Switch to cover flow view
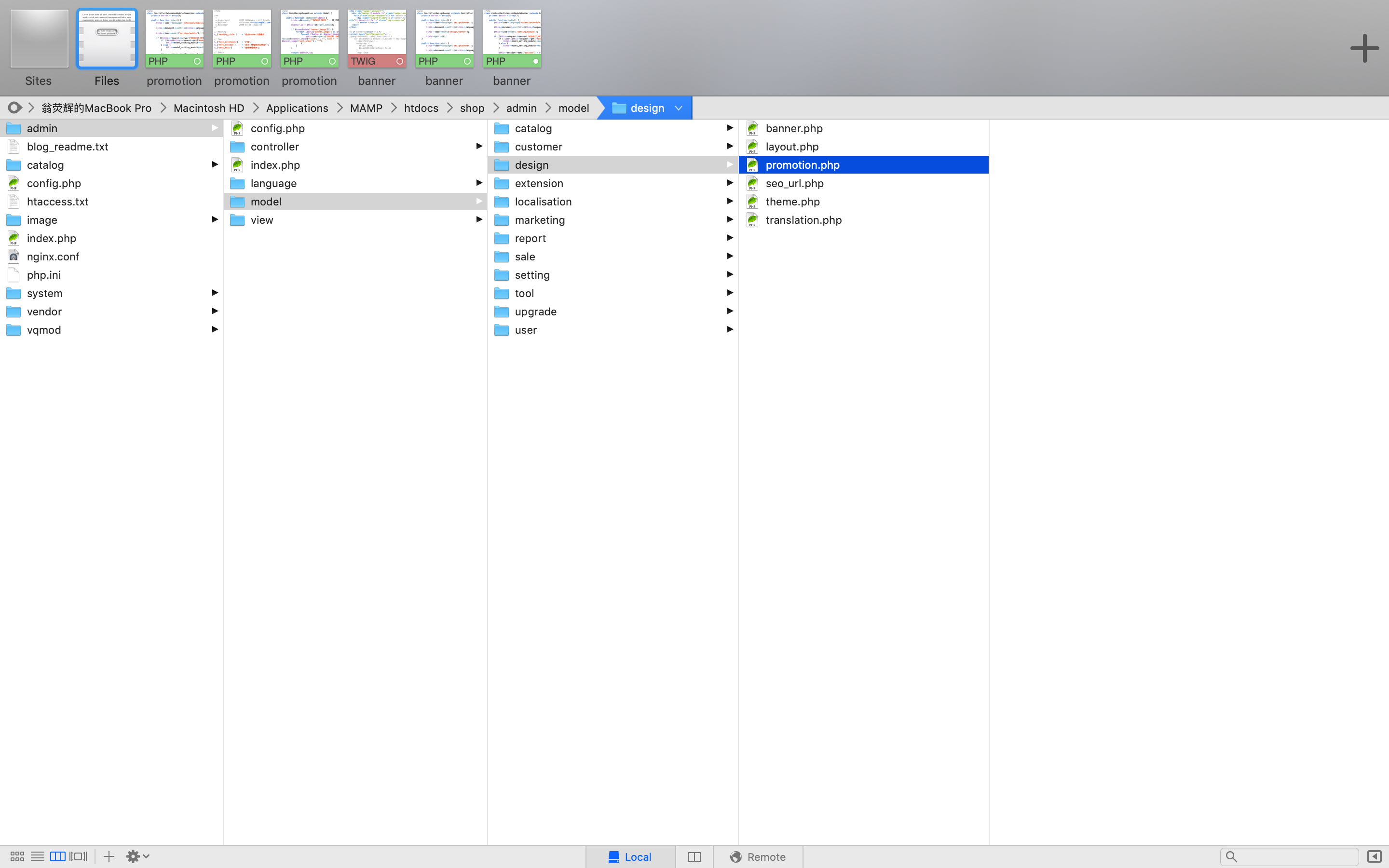 (78, 856)
